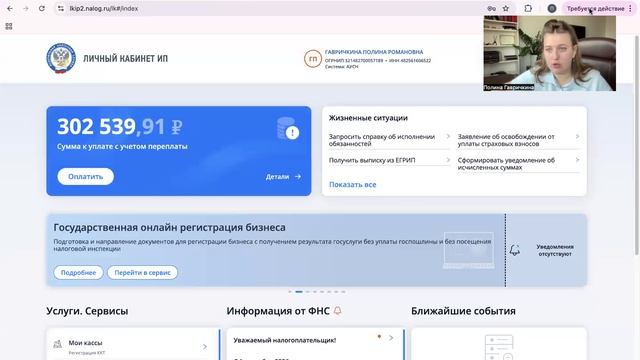The height and width of the screenshot is (360, 640).
Task: Click the FNS emblem logo
Action: coord(61,58)
